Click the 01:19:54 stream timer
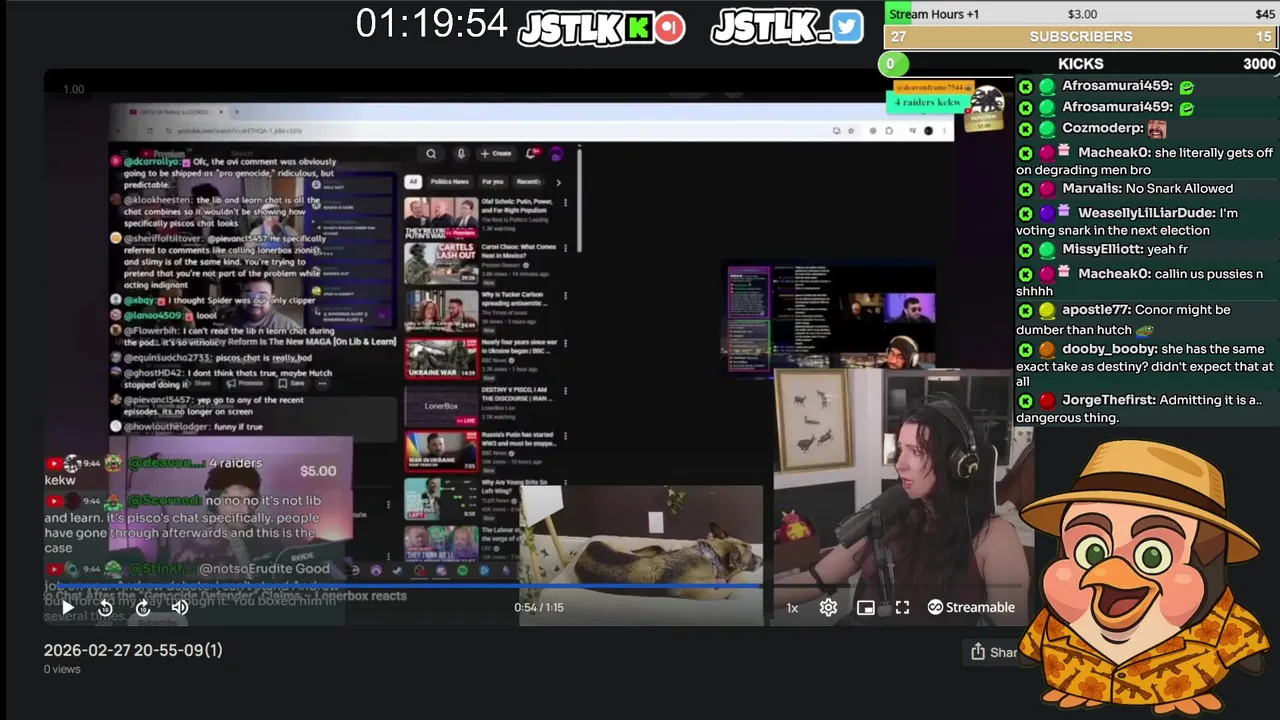The height and width of the screenshot is (720, 1280). click(x=431, y=23)
